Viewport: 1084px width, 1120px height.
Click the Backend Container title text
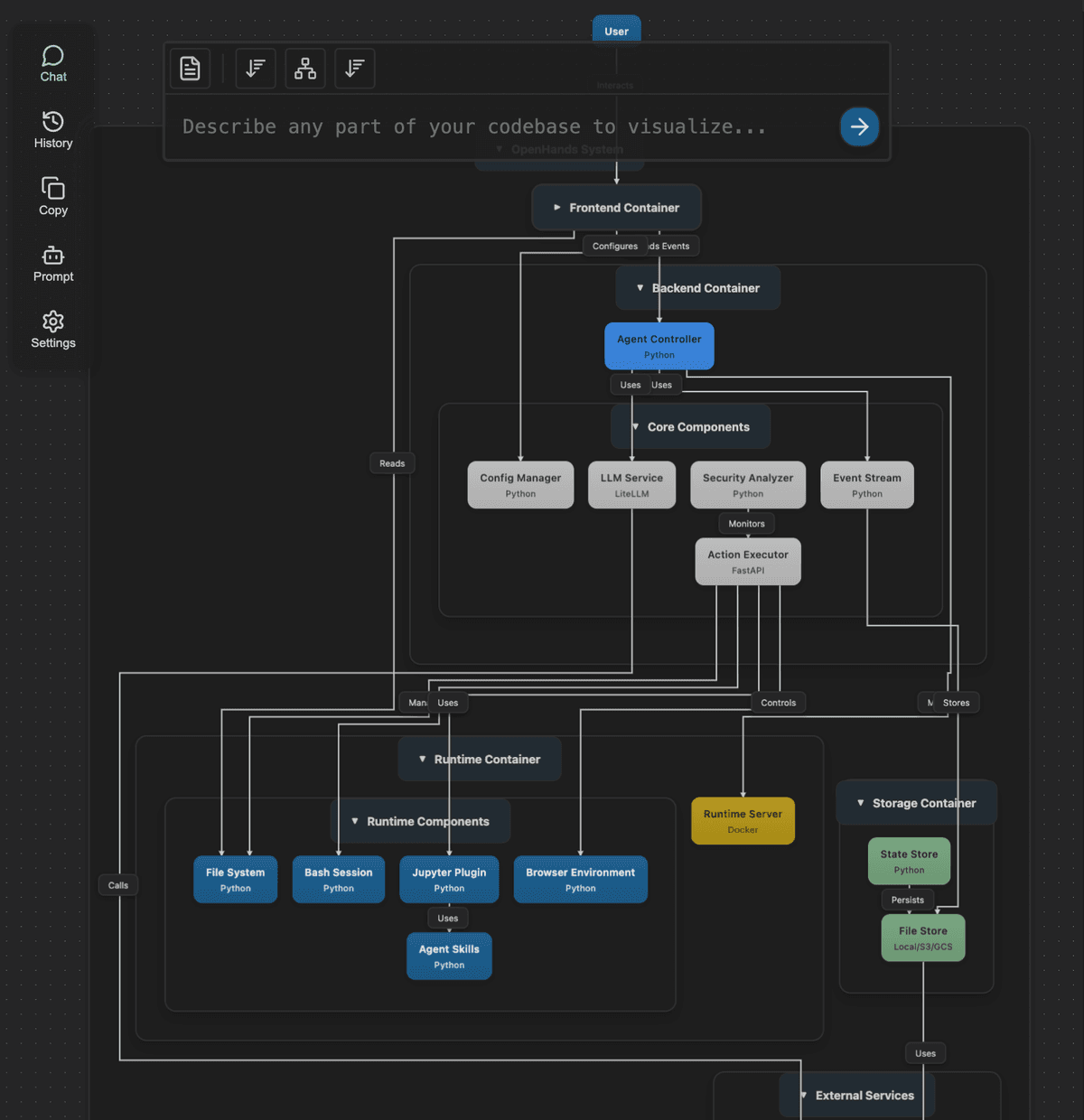(706, 288)
